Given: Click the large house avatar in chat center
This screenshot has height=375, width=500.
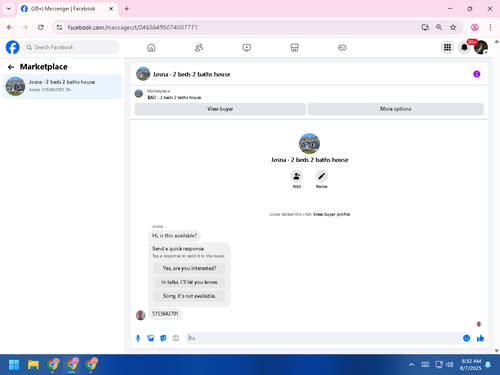Looking at the screenshot, I should (309, 143).
